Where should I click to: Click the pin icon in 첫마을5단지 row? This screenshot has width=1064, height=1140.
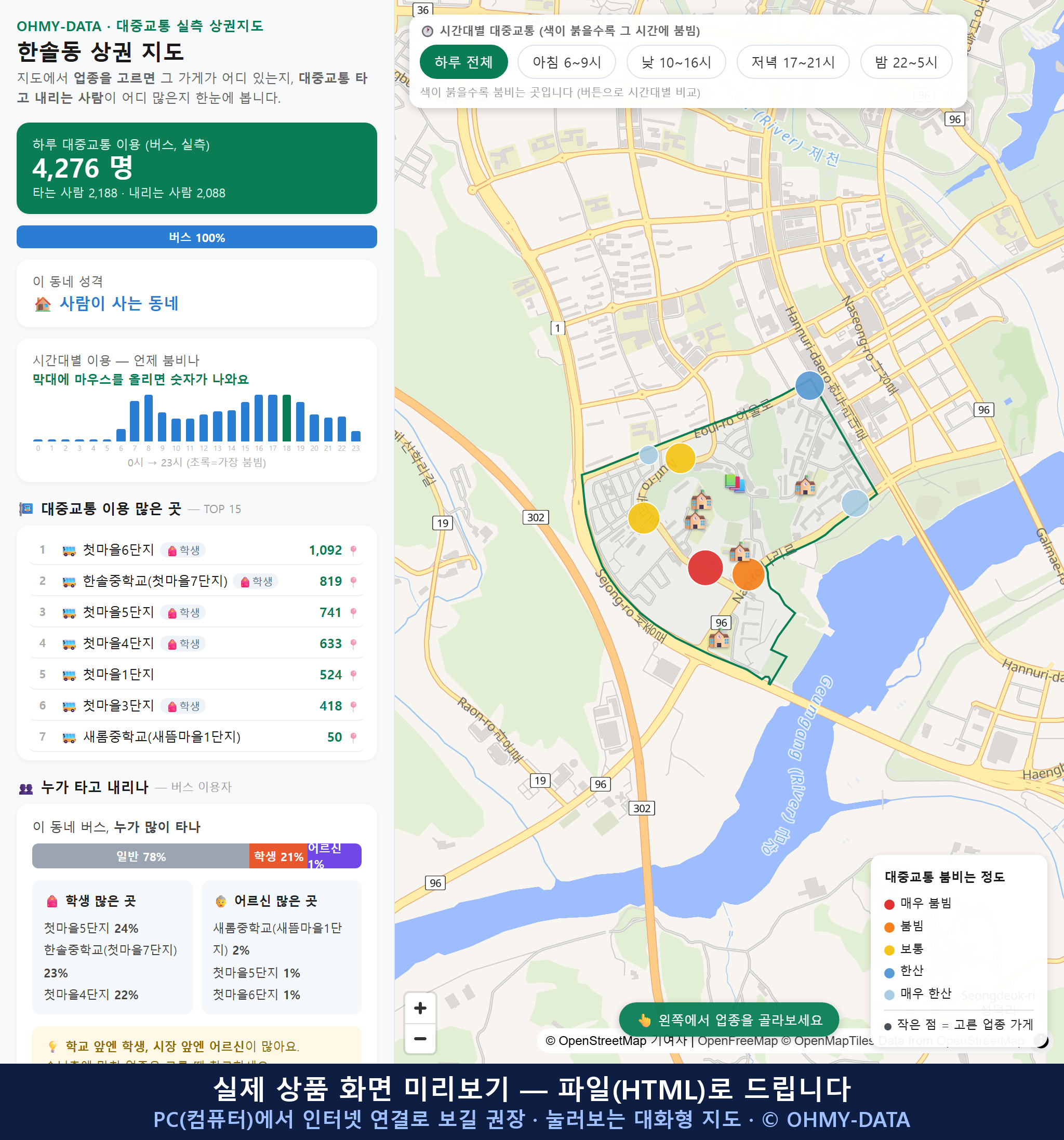coord(353,612)
